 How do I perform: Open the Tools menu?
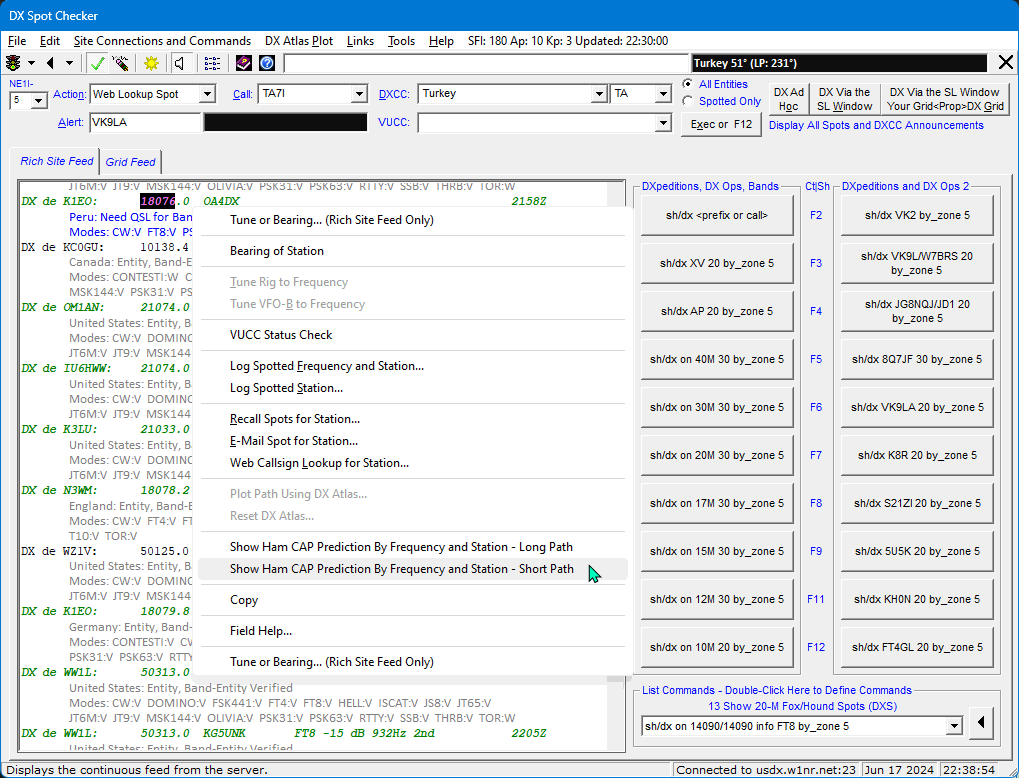(401, 41)
